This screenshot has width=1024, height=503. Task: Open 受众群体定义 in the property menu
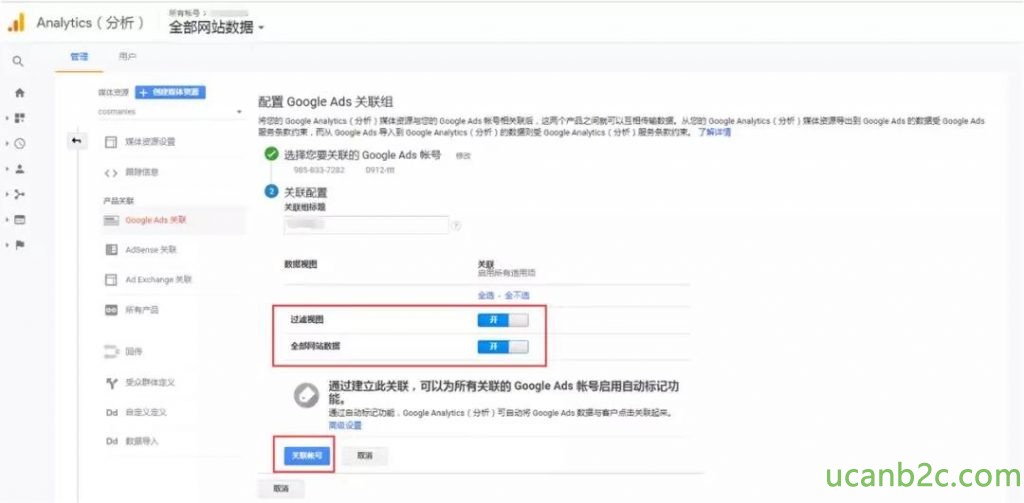click(150, 383)
